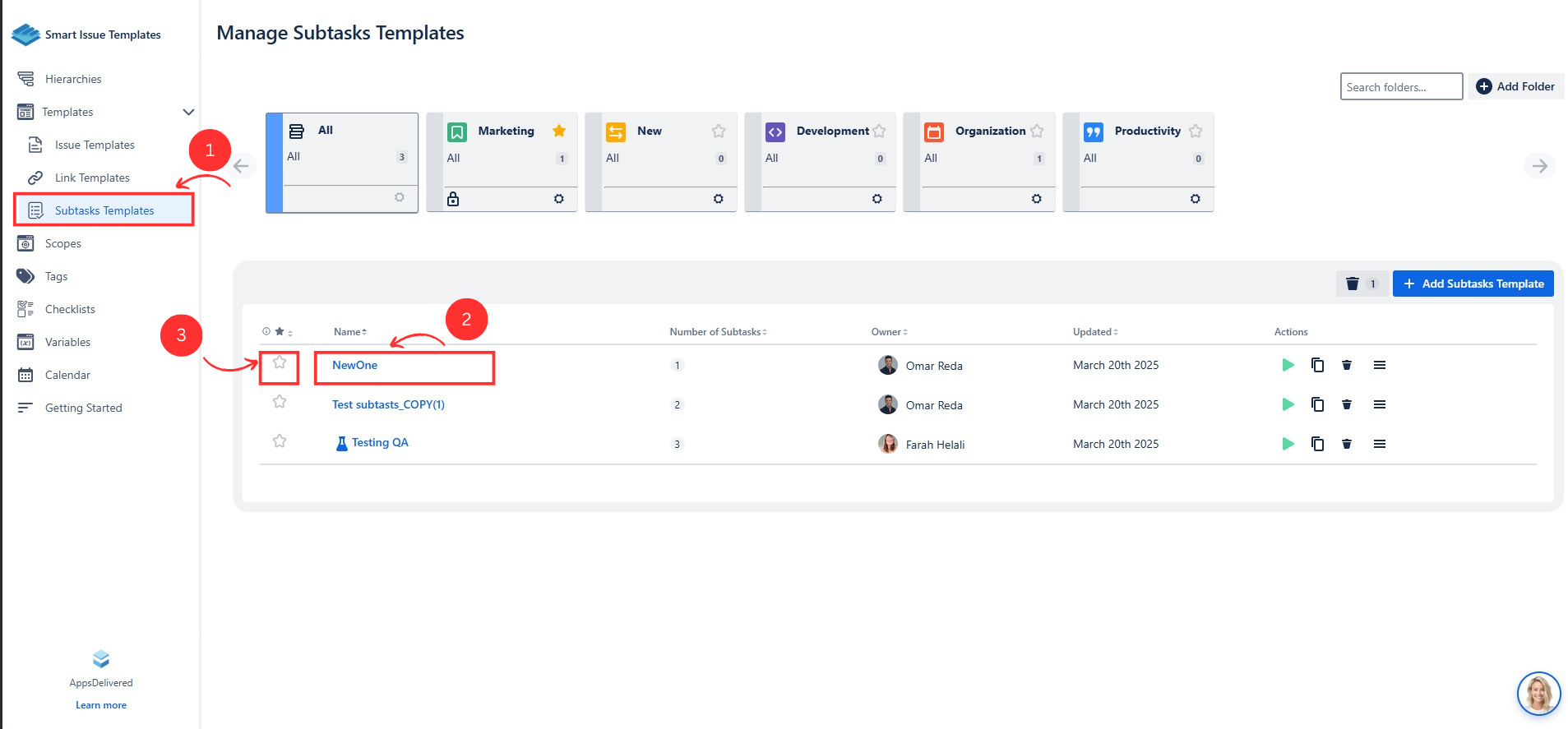Viewport: 1568px width, 729px height.
Task: Open settings gear on Marketing folder
Action: [558, 199]
